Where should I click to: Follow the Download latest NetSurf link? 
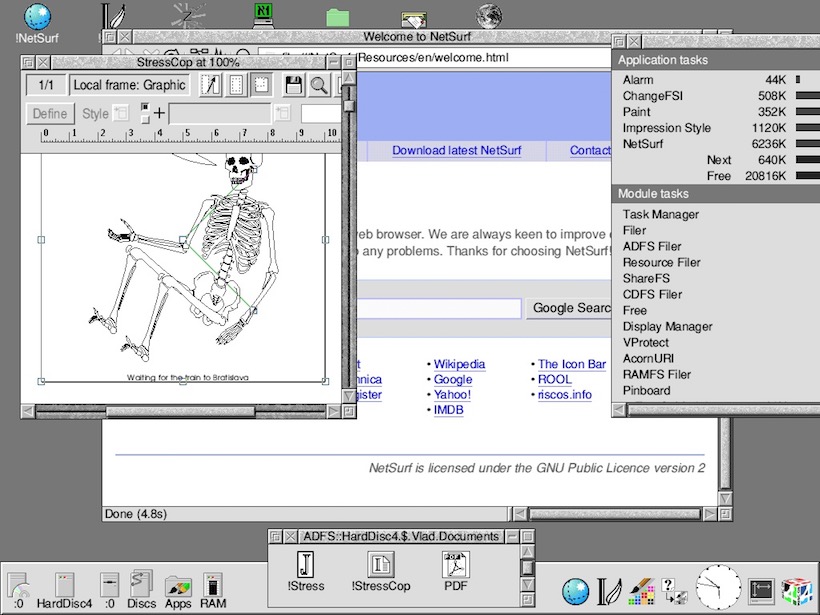pyautogui.click(x=457, y=151)
